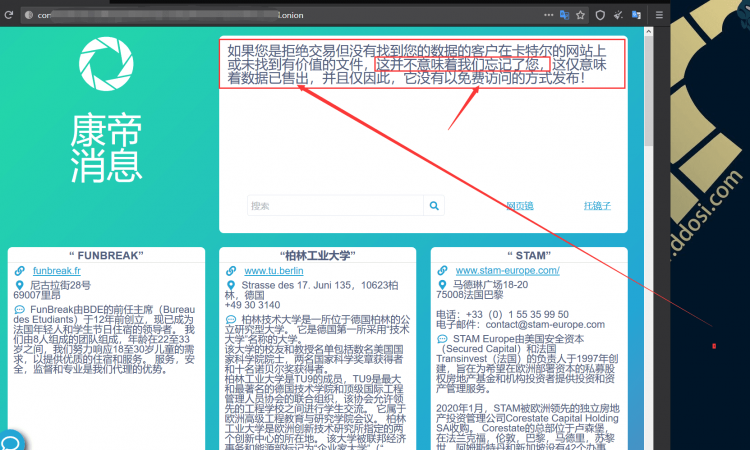The width and height of the screenshot is (750, 450).
Task: Click the page scrollbar up arrow
Action: tap(649, 32)
